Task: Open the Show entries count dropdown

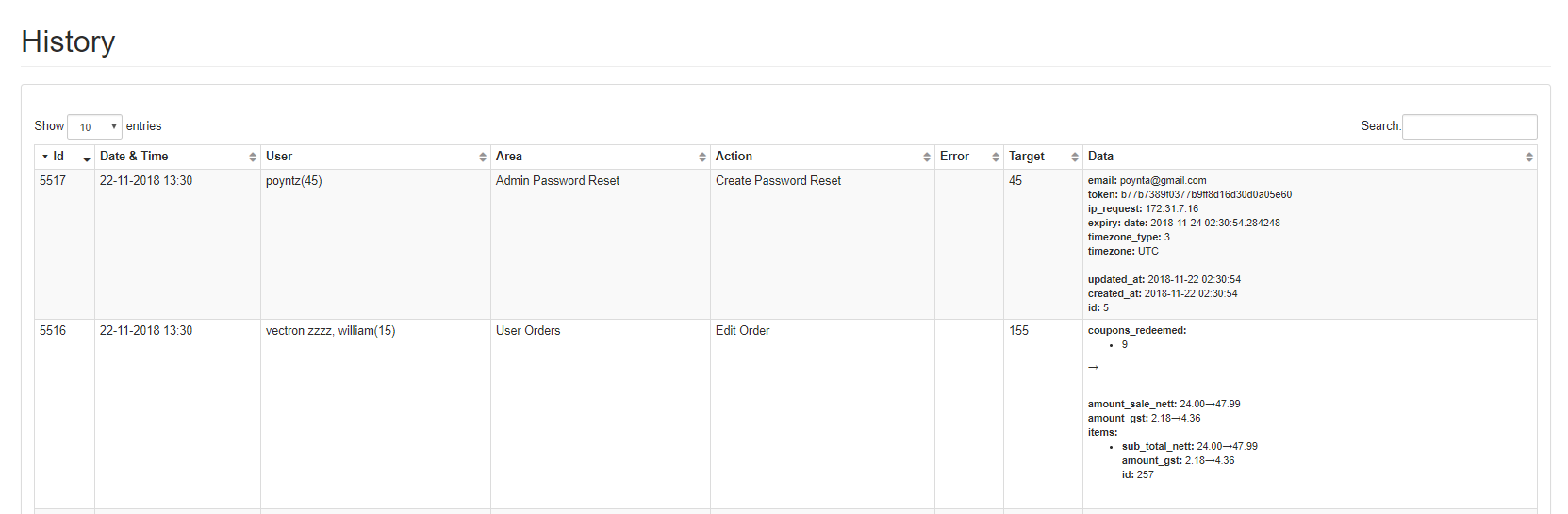Action: (94, 126)
